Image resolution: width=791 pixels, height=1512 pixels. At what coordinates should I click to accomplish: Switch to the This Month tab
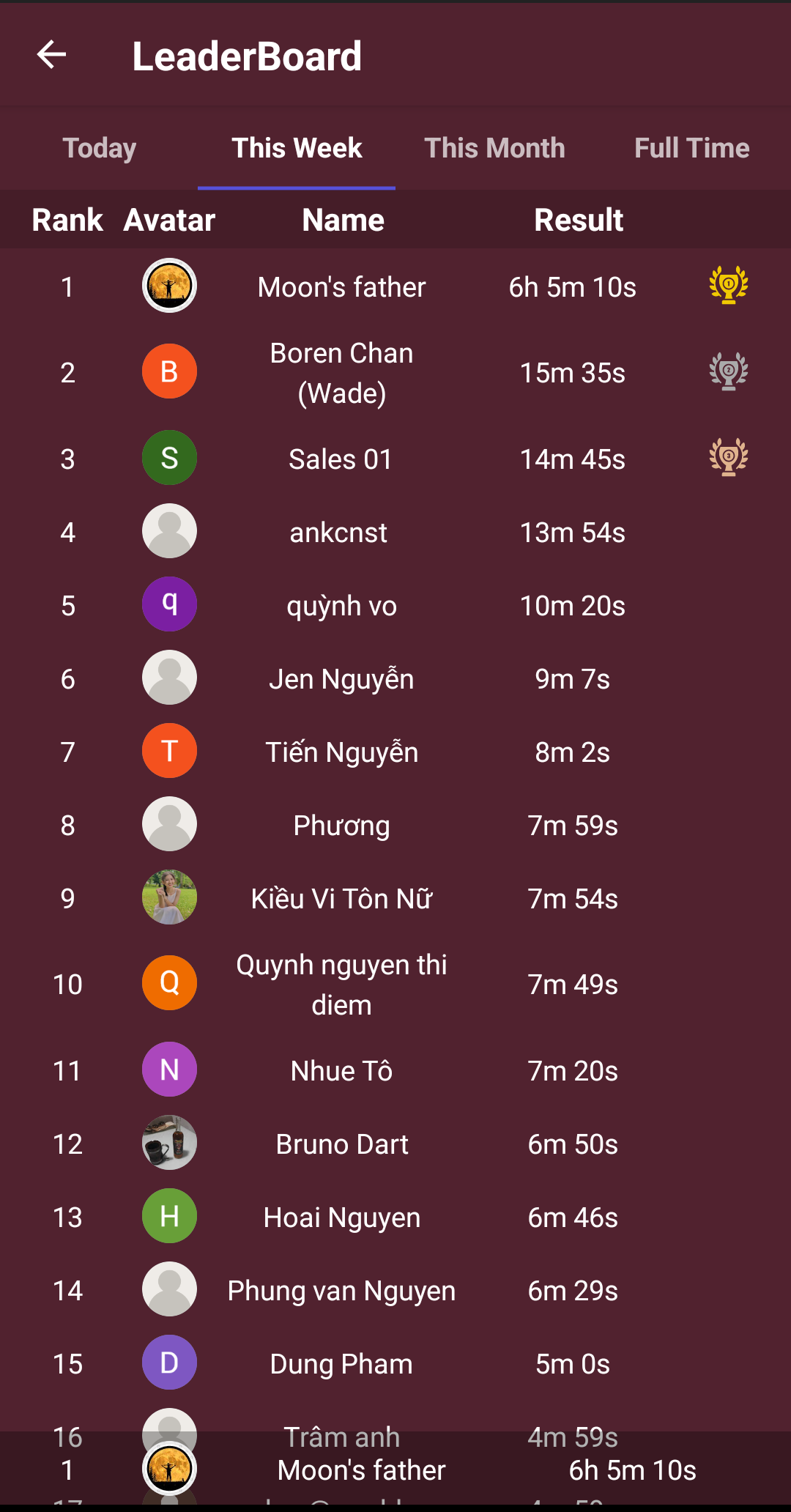click(x=494, y=148)
